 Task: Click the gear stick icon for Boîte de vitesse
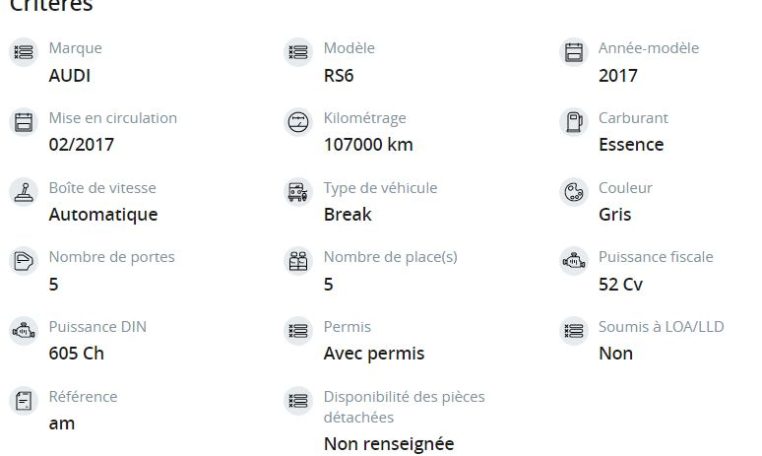tap(24, 192)
